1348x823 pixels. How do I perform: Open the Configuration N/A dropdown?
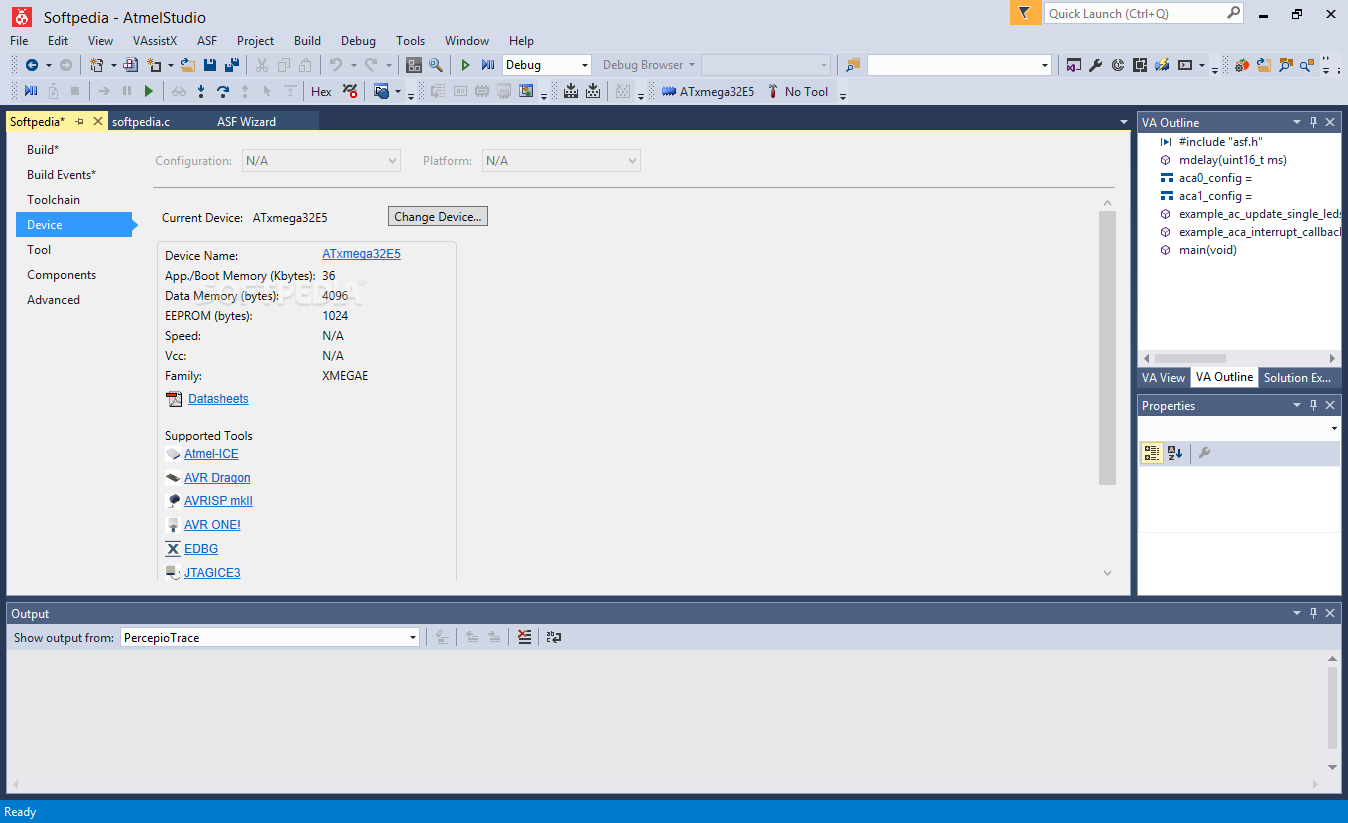coord(321,161)
